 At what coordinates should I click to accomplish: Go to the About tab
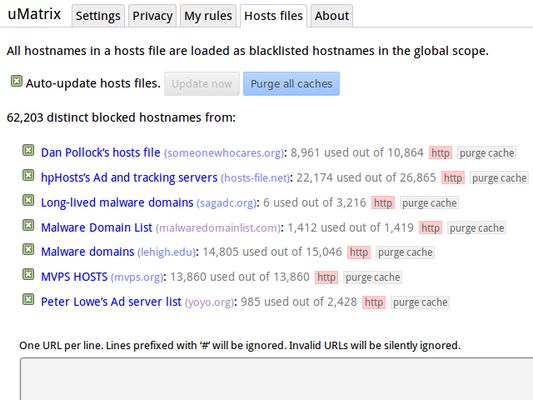tap(331, 16)
